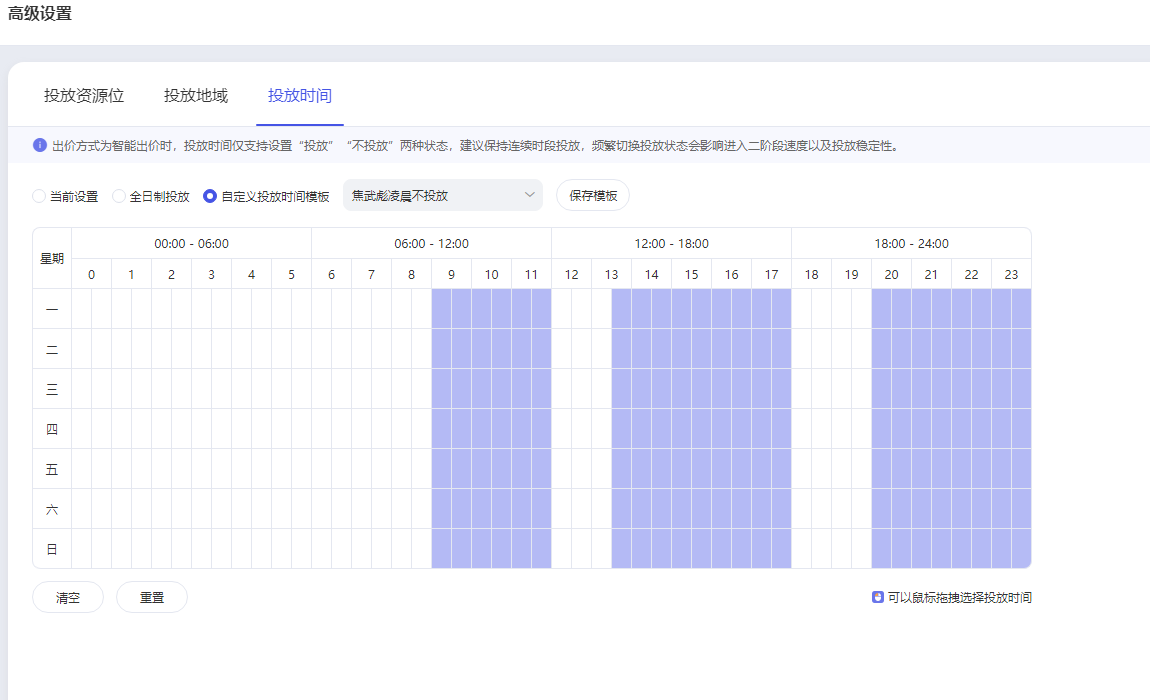
Task: Open the 投放地域 tab
Action: 196,96
